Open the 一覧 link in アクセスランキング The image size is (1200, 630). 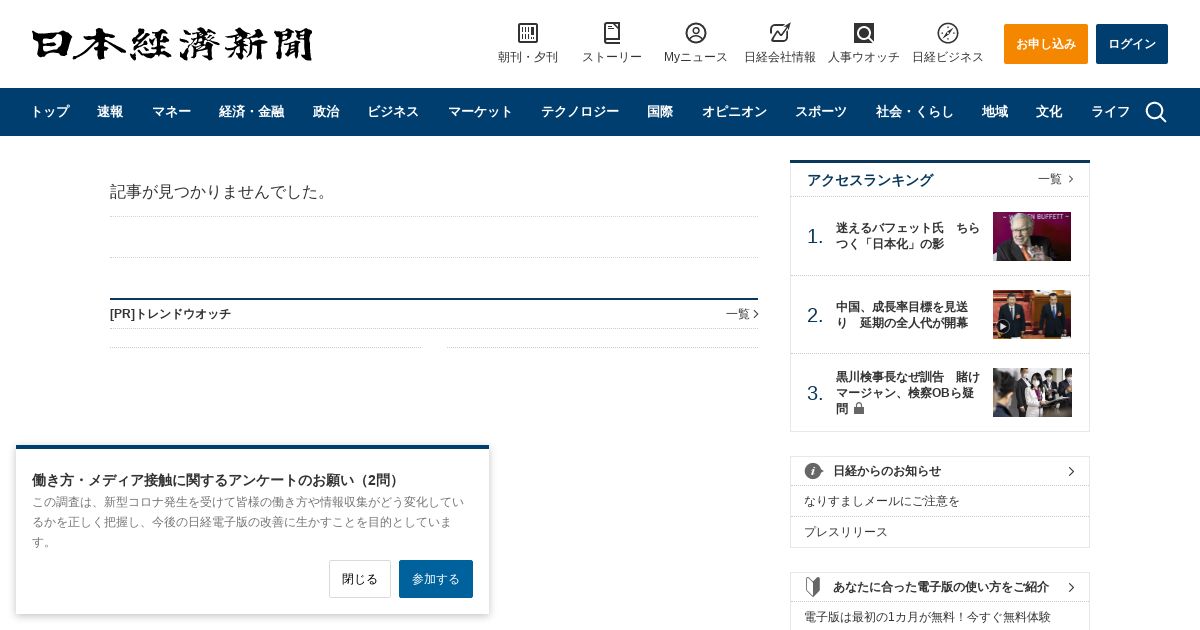pyautogui.click(x=1055, y=179)
